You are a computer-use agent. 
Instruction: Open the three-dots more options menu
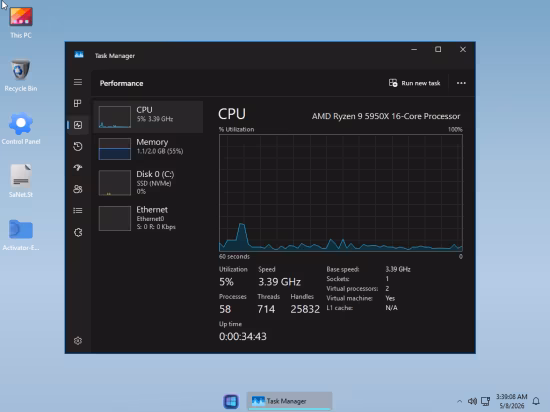click(461, 83)
